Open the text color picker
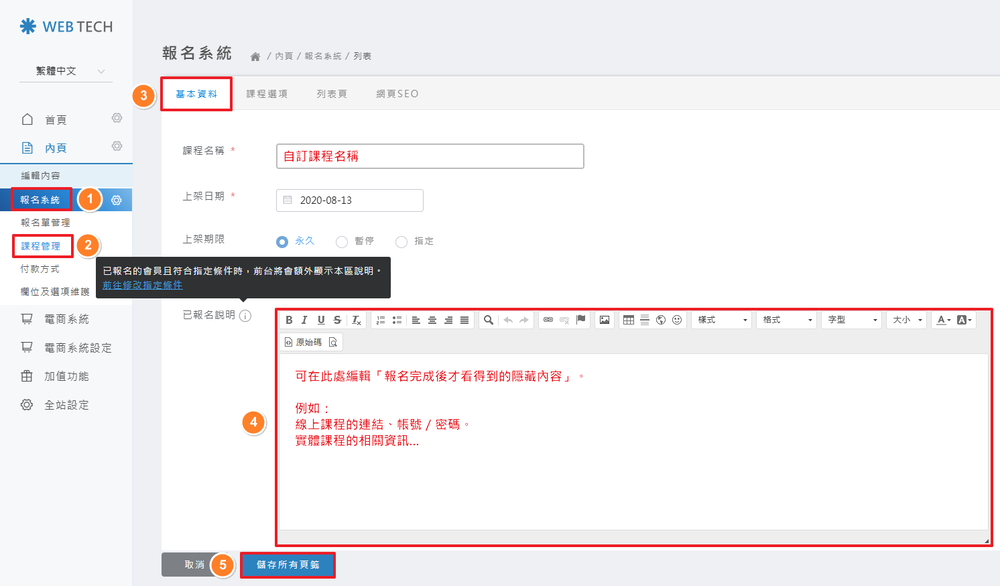1000x586 pixels. [x=942, y=320]
